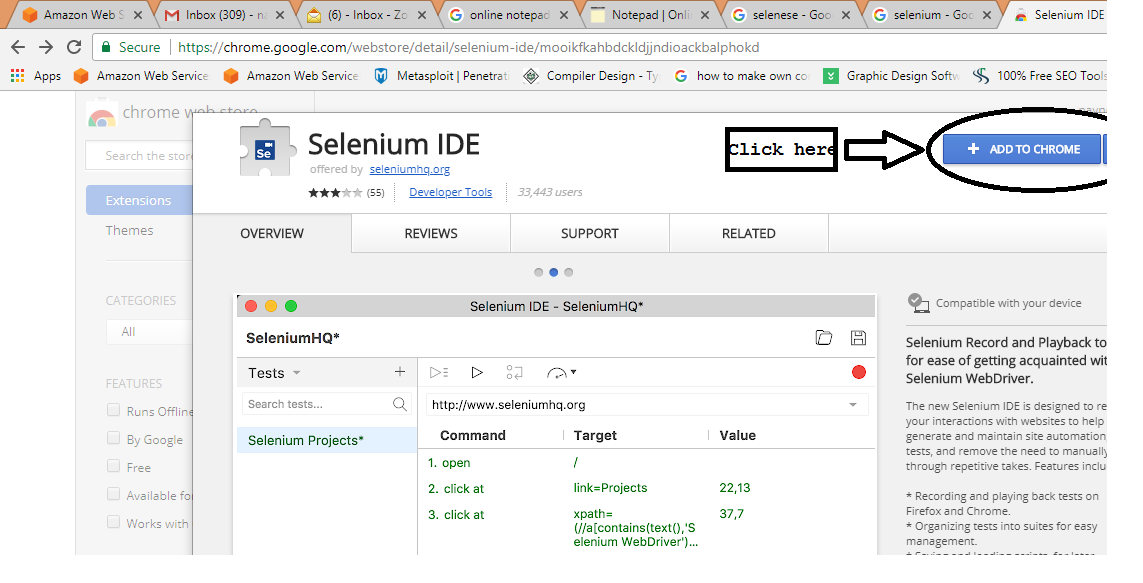
Task: Toggle the By Google checkbox
Action: (x=113, y=437)
